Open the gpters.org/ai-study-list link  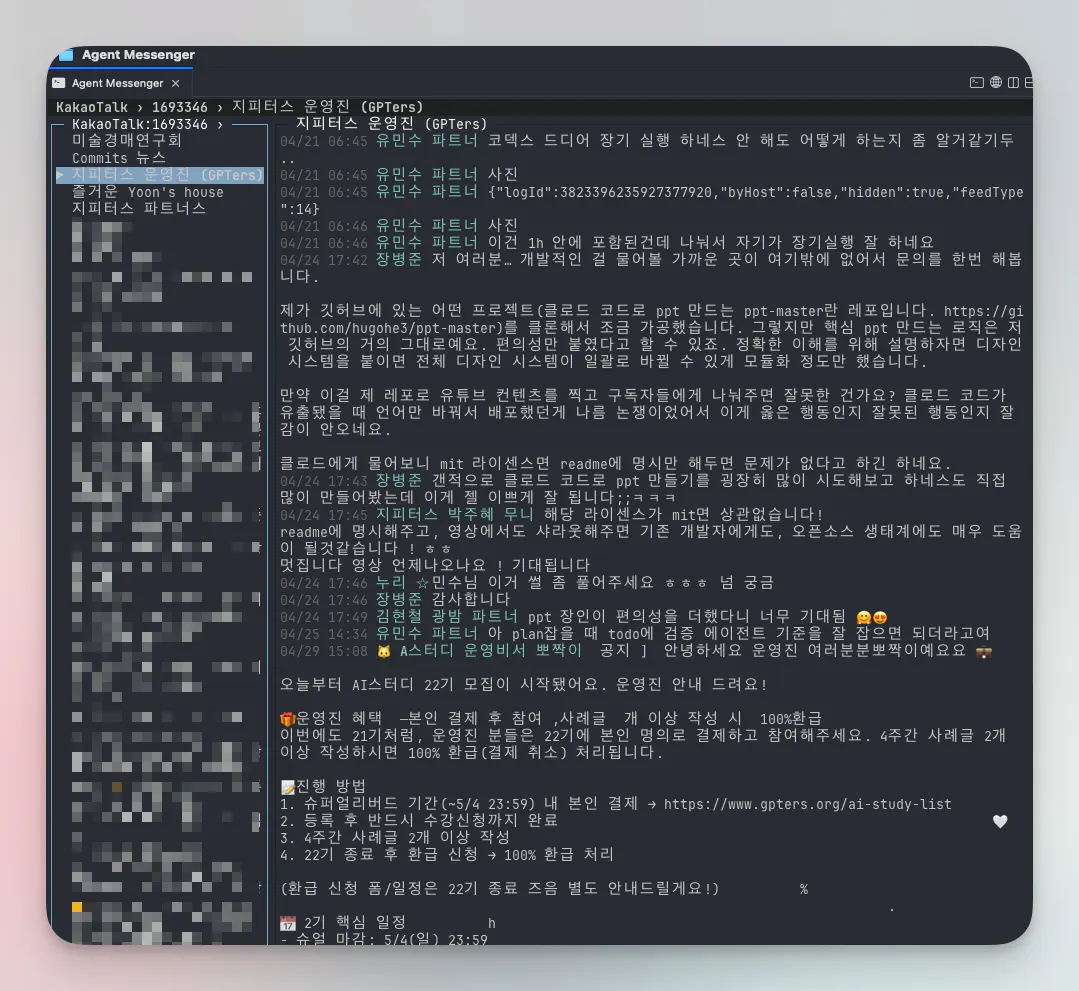click(807, 804)
